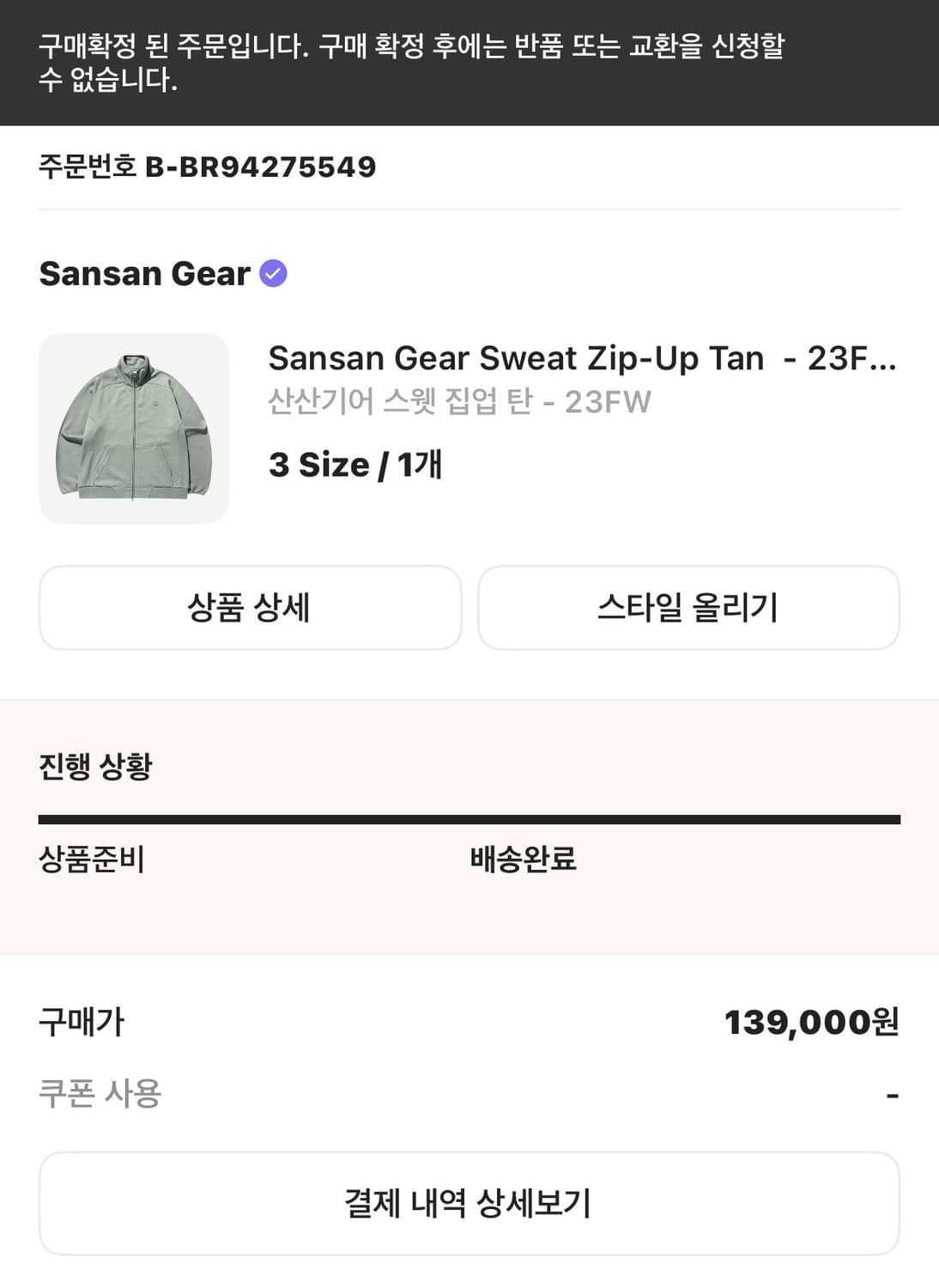Tap the Sansan Gear brand name
Screen dimensions: 939x1288
tap(145, 274)
